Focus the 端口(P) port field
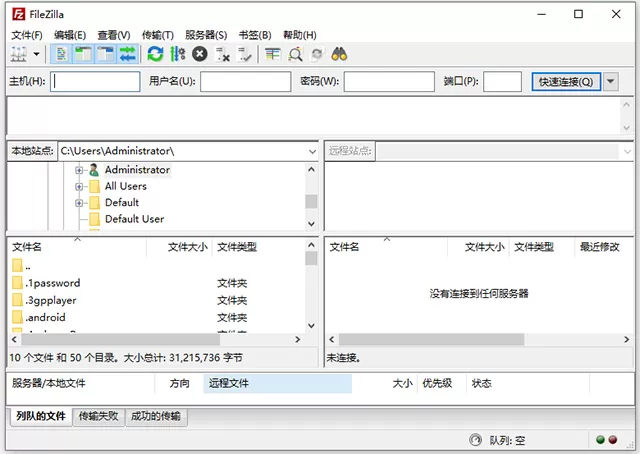This screenshot has width=640, height=454. [502, 82]
